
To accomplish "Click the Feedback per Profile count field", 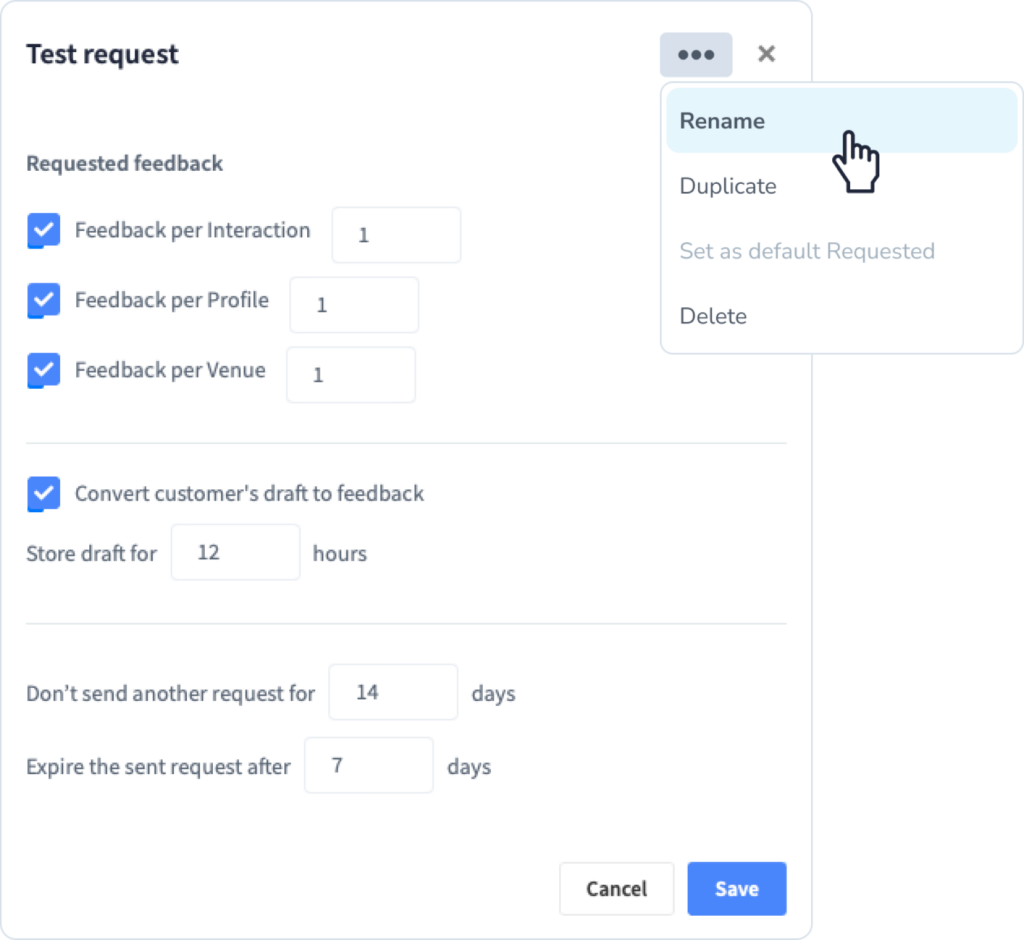I will click(x=354, y=305).
